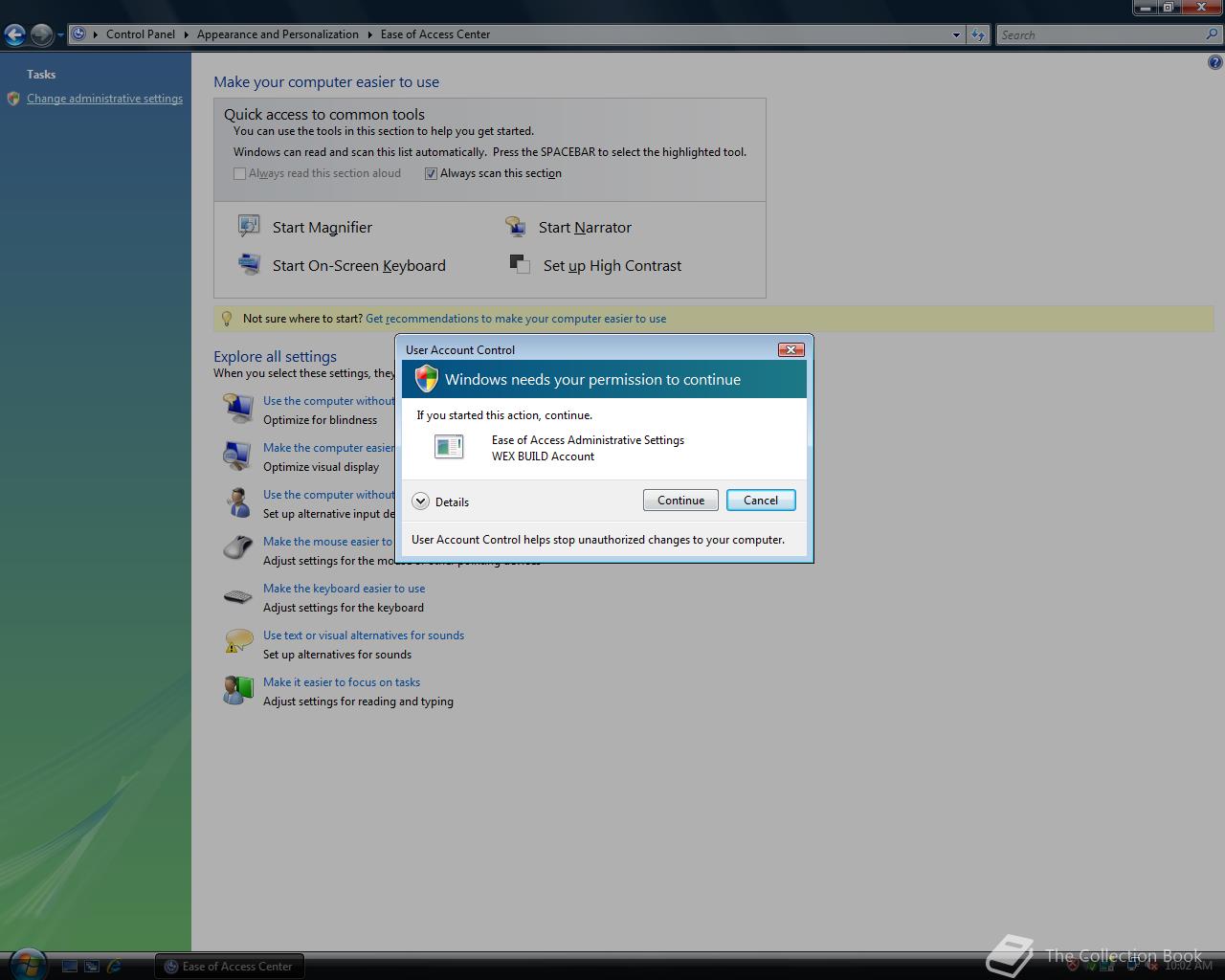Click Ease of Access Center taskbar button

coord(230,967)
